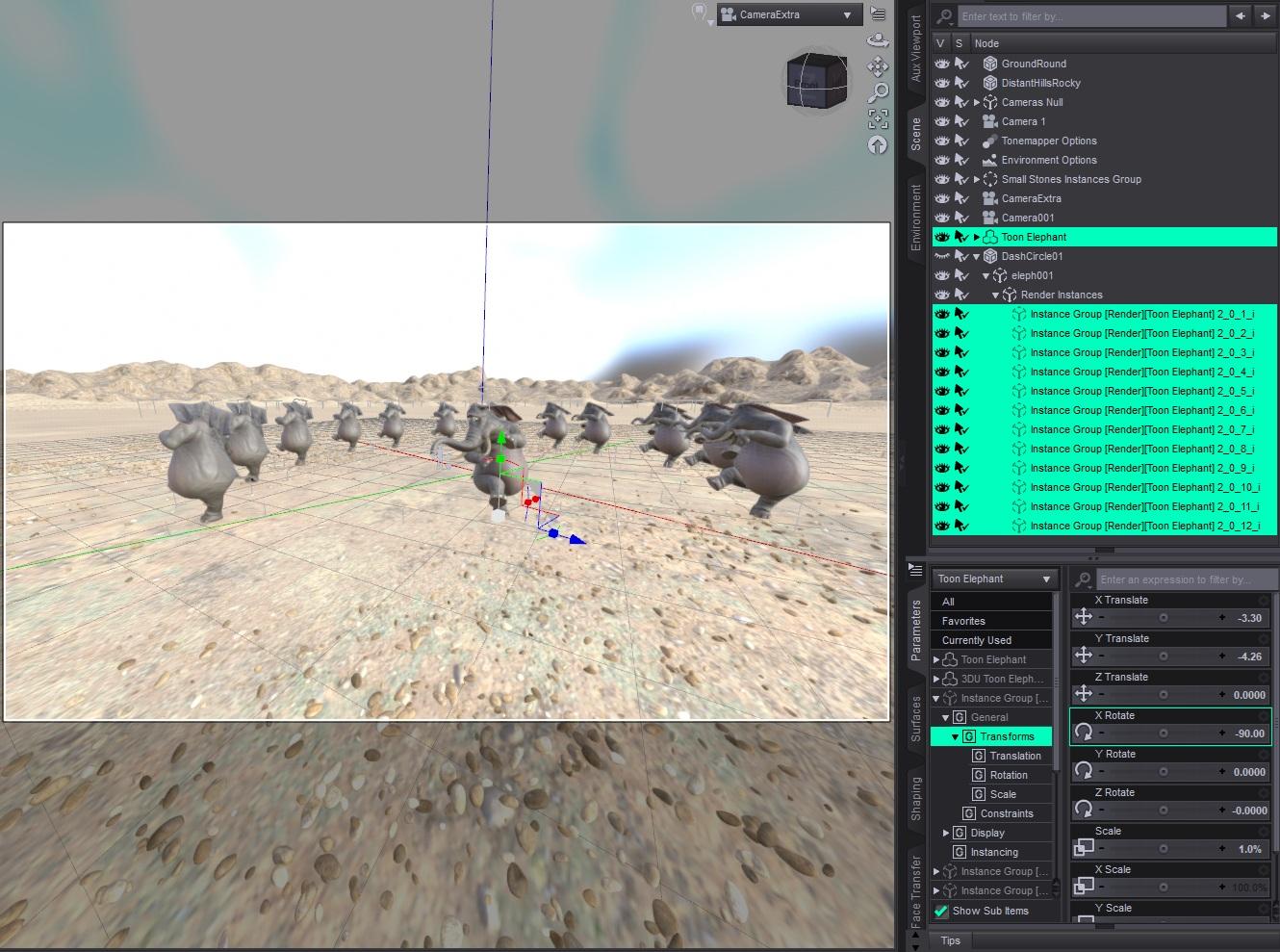The image size is (1280, 952).
Task: Collapse the Render Instances group
Action: 995,295
